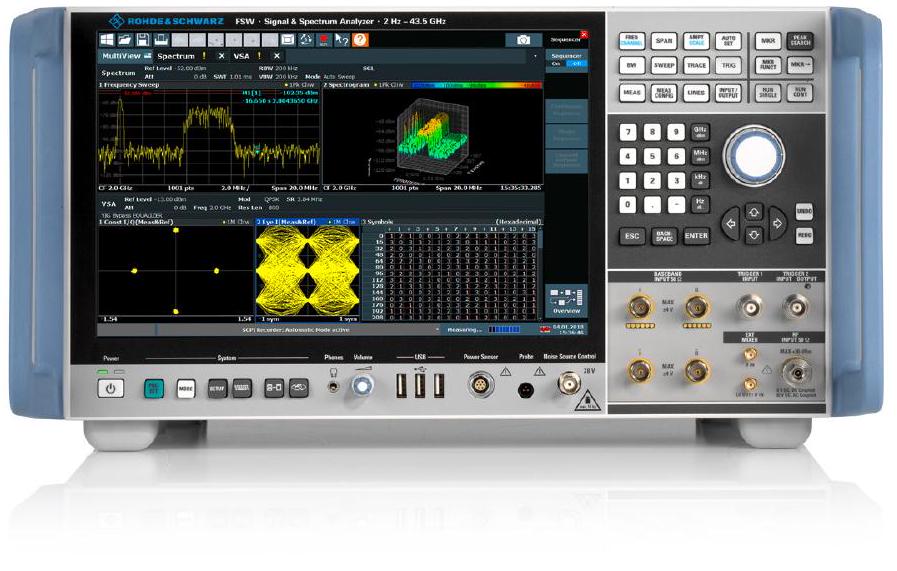Click the Windows start icon in toolbar
The width and height of the screenshot is (897, 571).
click(107, 39)
